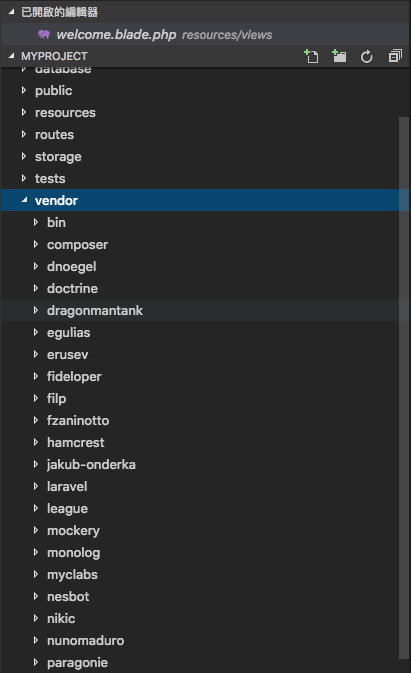The height and width of the screenshot is (673, 411).
Task: Collapse the open editors section arrow
Action: pyautogui.click(x=12, y=12)
